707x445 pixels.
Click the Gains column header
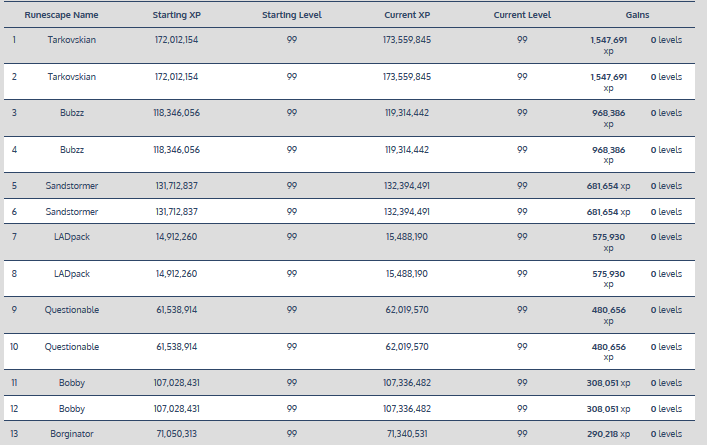point(637,17)
